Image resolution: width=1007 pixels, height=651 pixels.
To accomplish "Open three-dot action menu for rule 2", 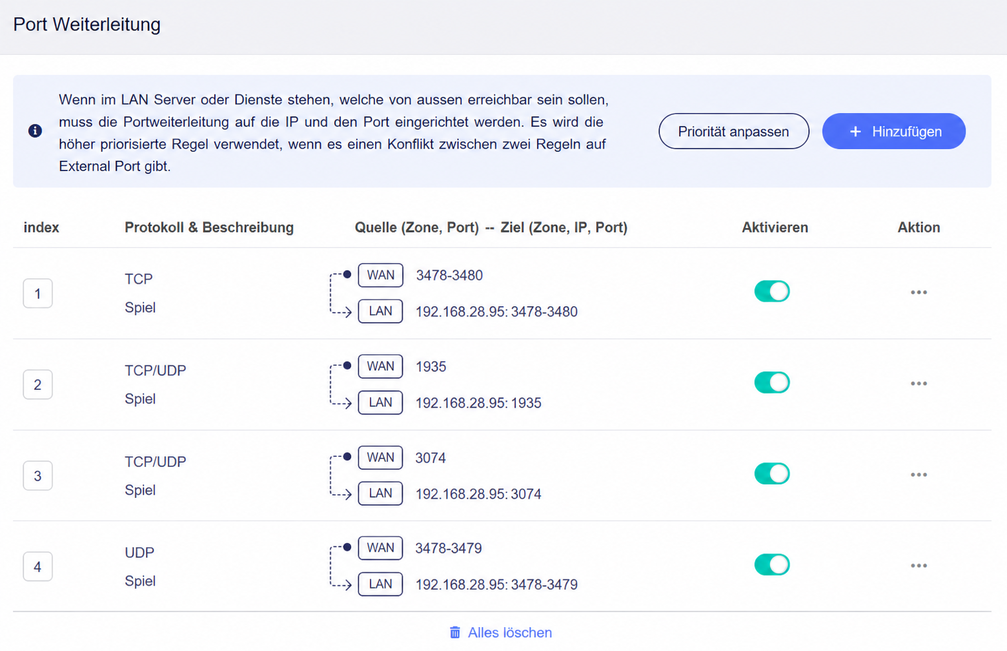I will (x=918, y=384).
